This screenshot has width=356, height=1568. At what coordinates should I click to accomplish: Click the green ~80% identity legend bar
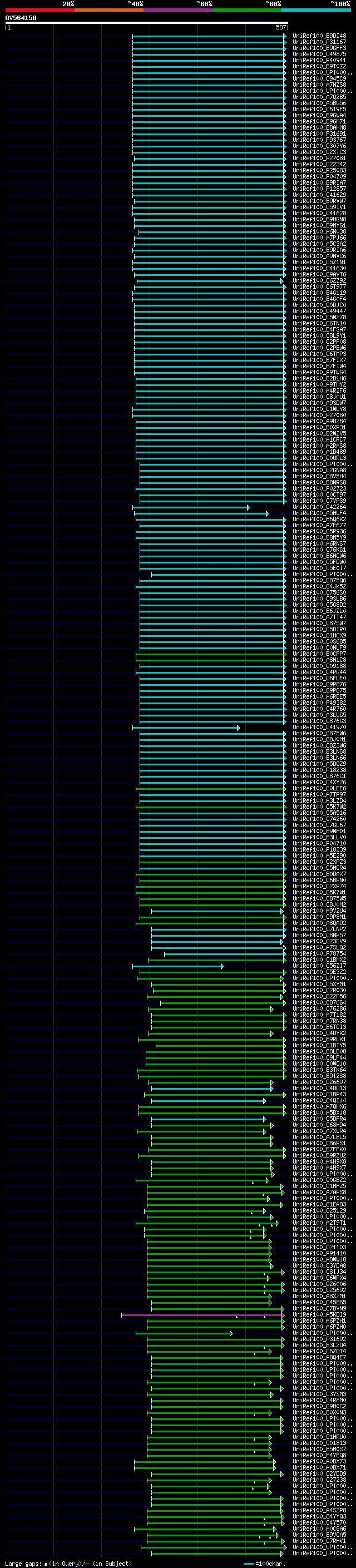point(247,11)
